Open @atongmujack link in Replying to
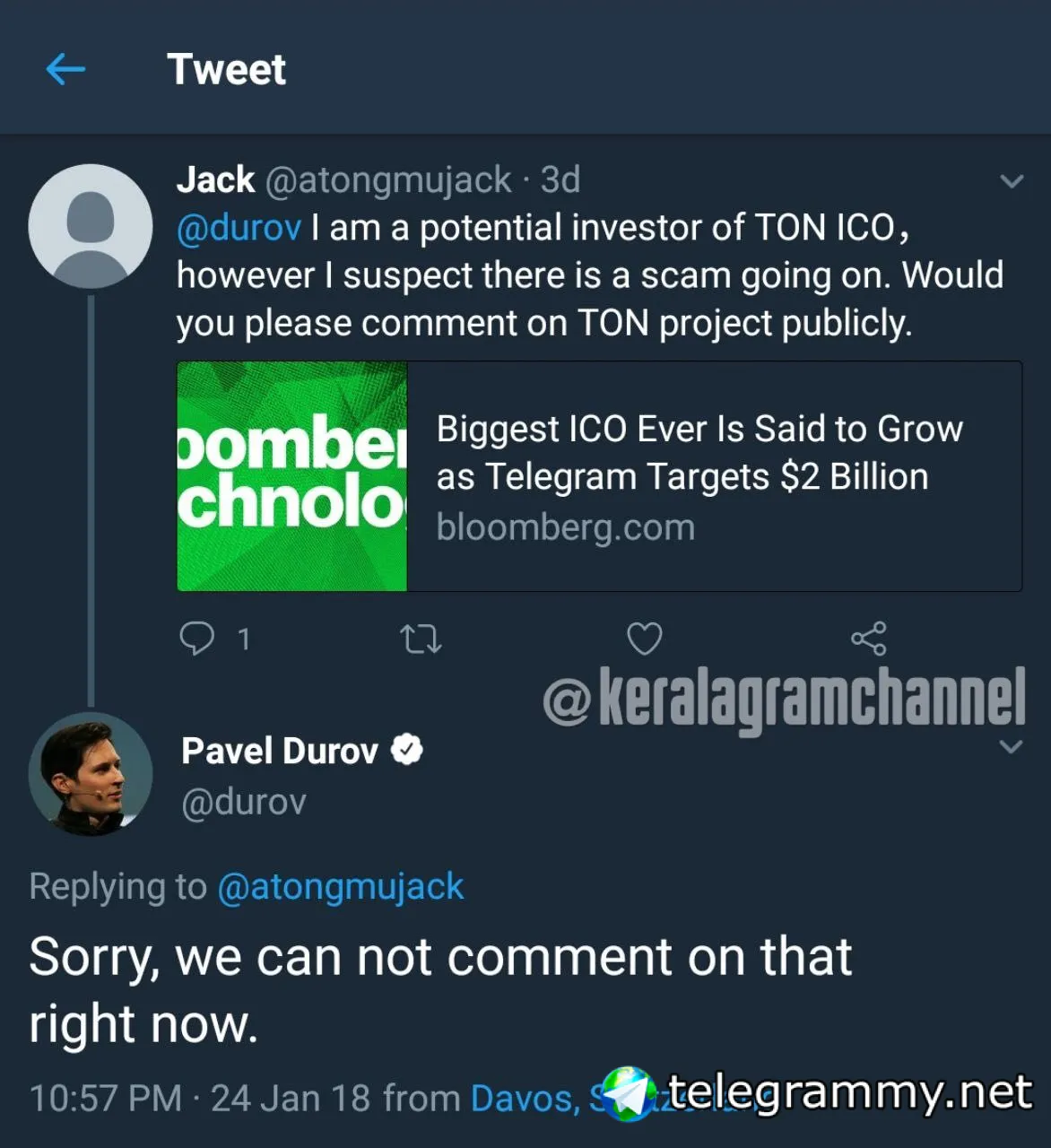Viewport: 1051px width, 1148px height. (x=340, y=886)
